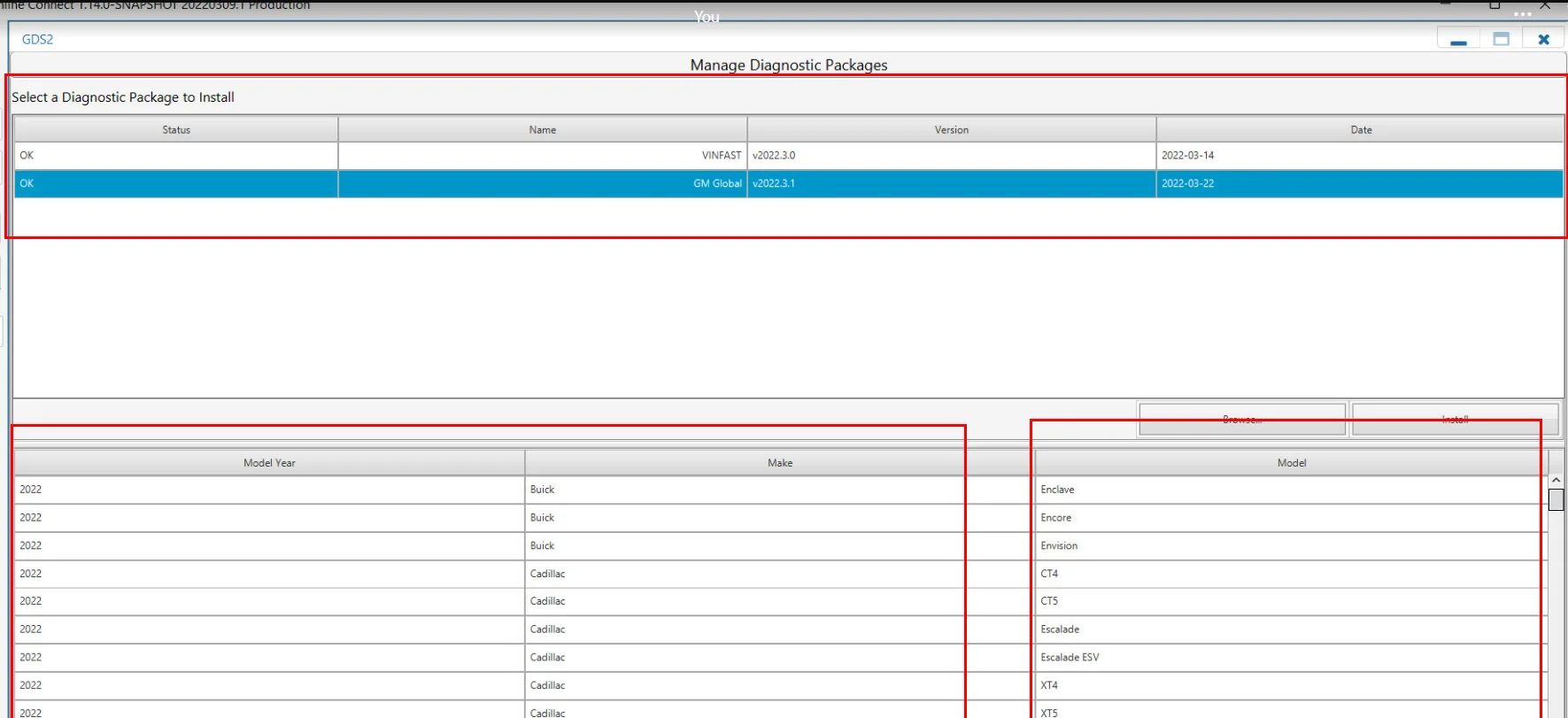The image size is (1568, 718).
Task: Select the VINFAST diagnostic package row
Action: point(788,156)
